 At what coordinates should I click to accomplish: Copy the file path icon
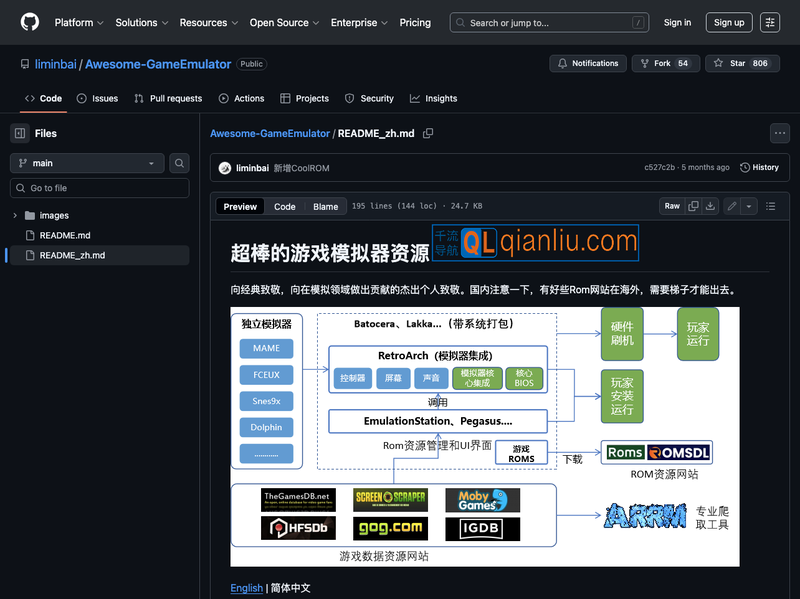428,133
